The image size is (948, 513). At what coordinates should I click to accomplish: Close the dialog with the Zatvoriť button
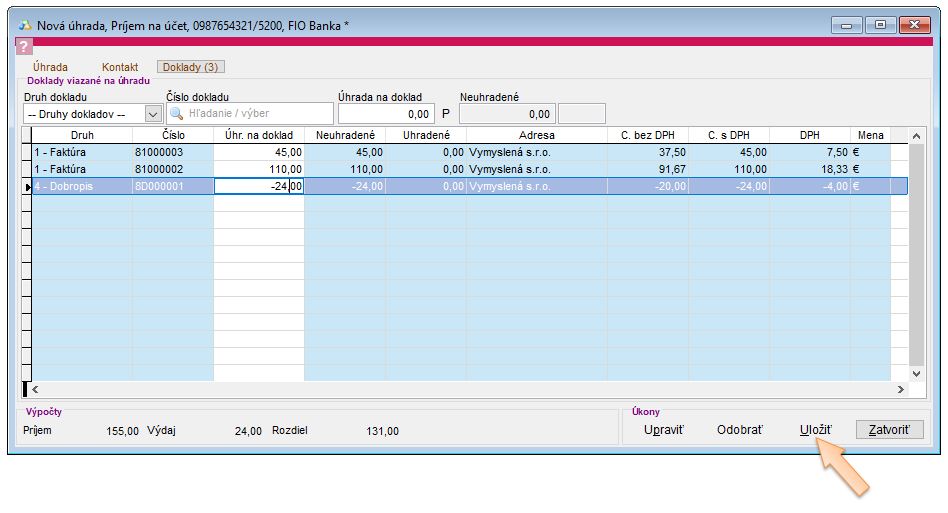coord(889,430)
